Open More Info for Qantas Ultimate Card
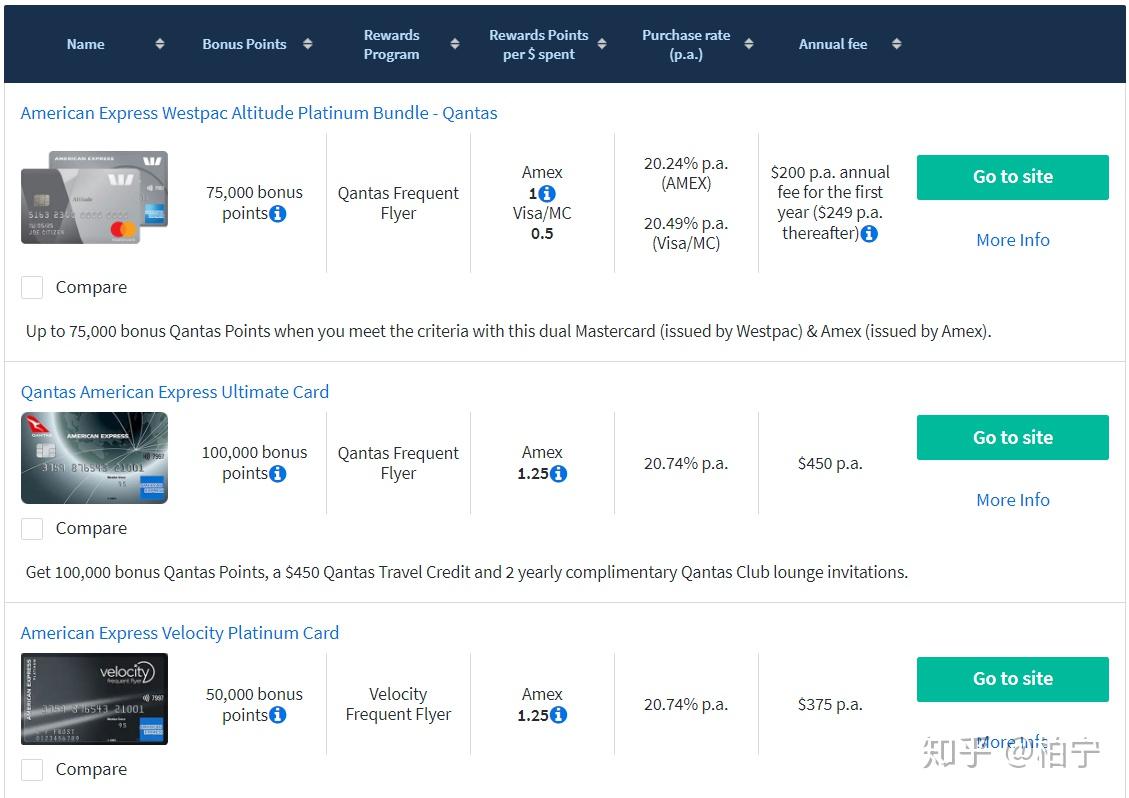Image resolution: width=1129 pixels, height=798 pixels. click(1012, 500)
